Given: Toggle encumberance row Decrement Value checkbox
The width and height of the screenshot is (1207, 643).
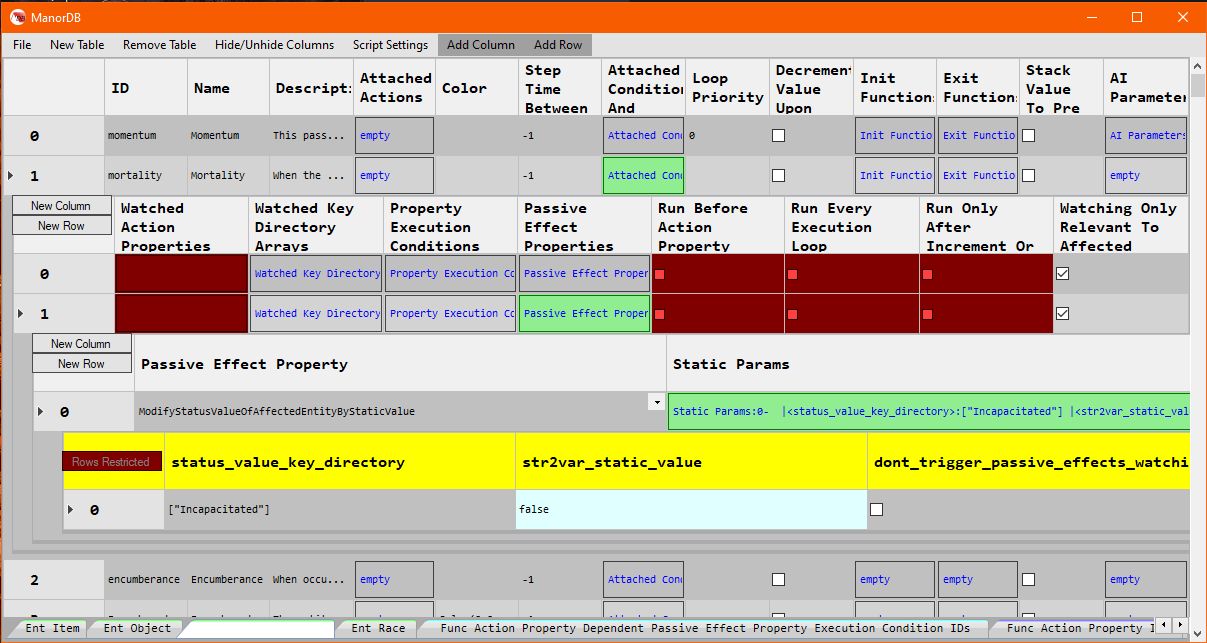Looking at the screenshot, I should click(778, 579).
